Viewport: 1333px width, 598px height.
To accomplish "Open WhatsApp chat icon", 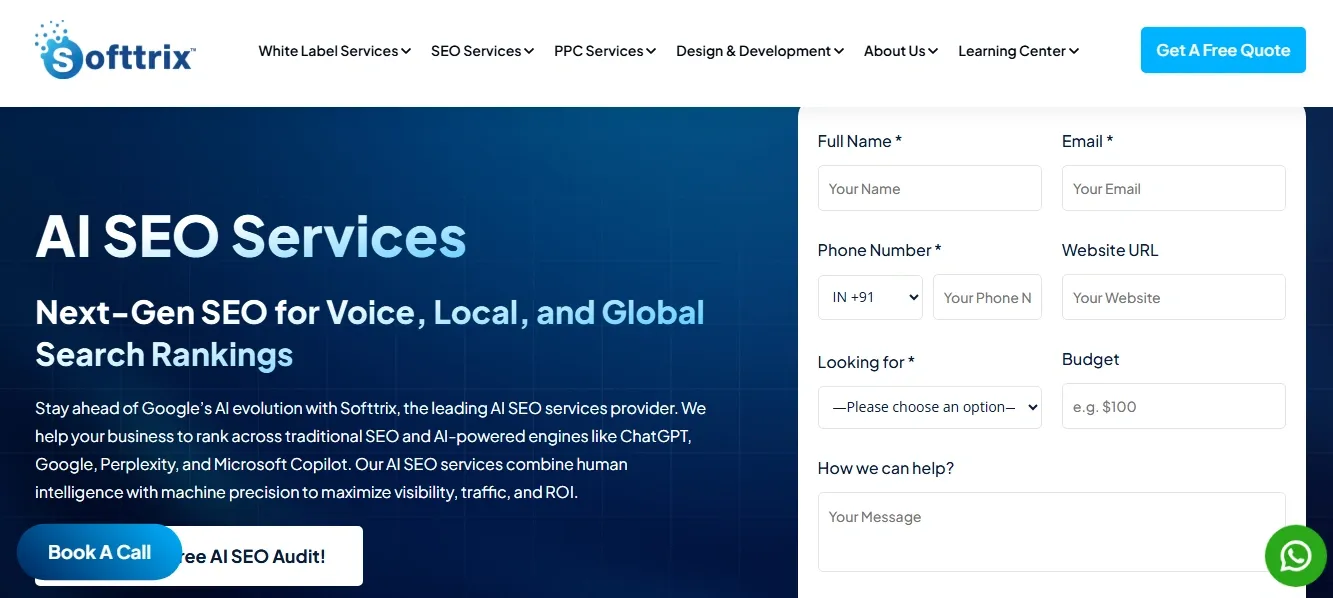I will tap(1295, 555).
